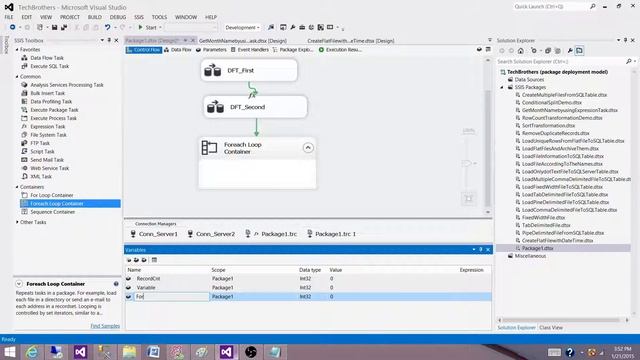Click the Conn_Server2 connection manager

(x=211, y=234)
